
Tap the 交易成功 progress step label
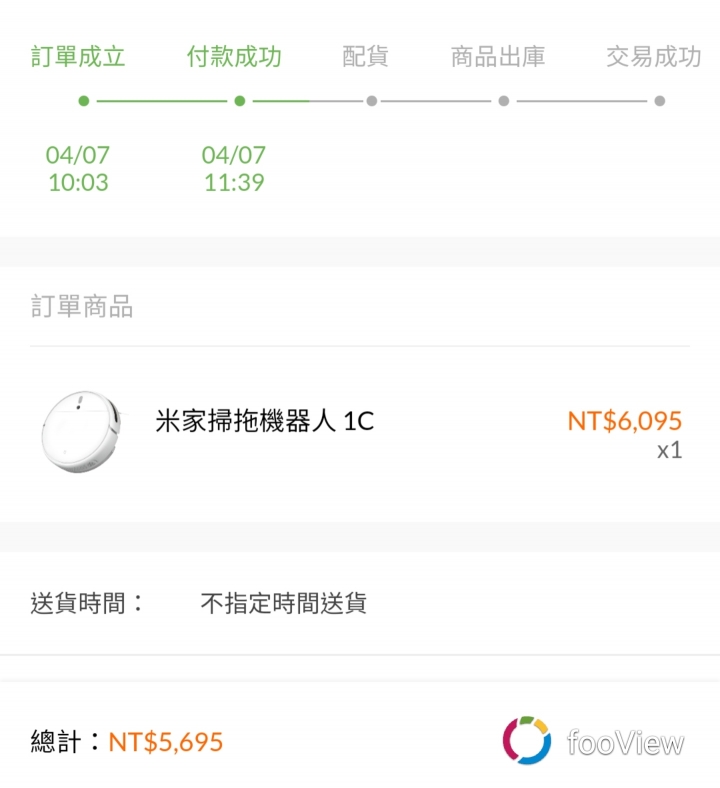pyautogui.click(x=654, y=56)
